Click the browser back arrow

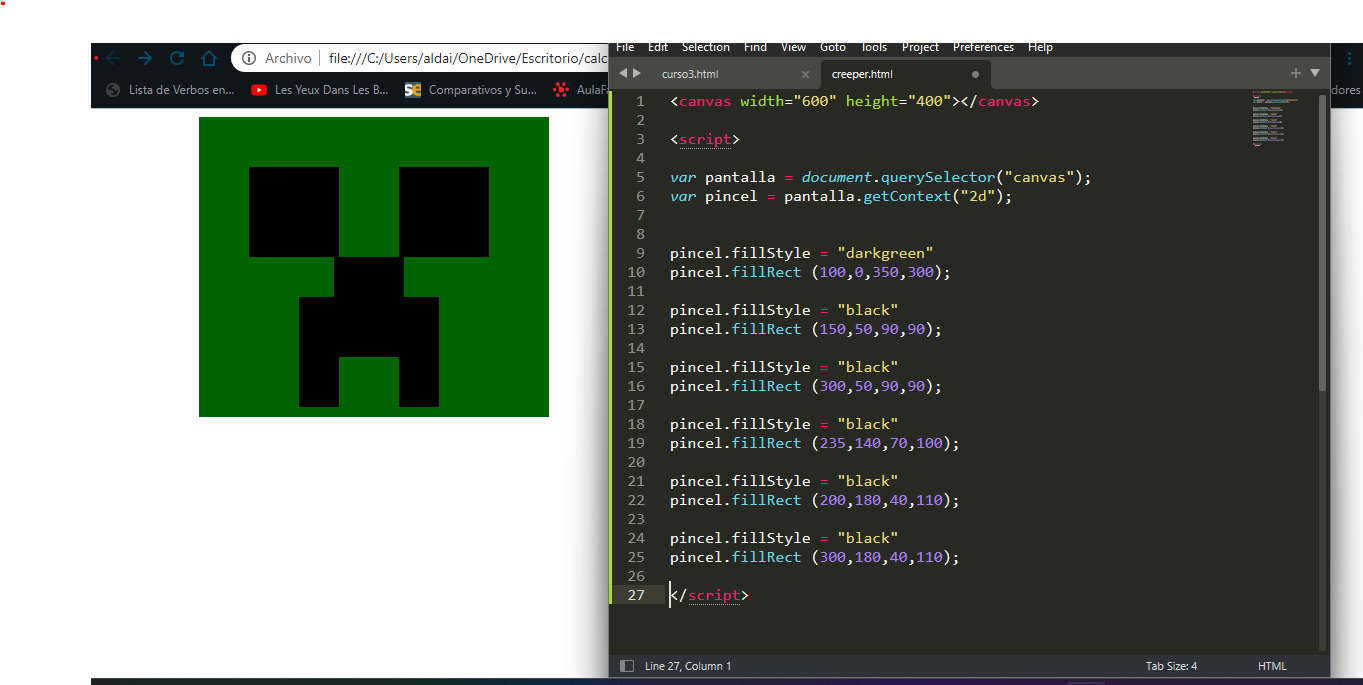(113, 58)
